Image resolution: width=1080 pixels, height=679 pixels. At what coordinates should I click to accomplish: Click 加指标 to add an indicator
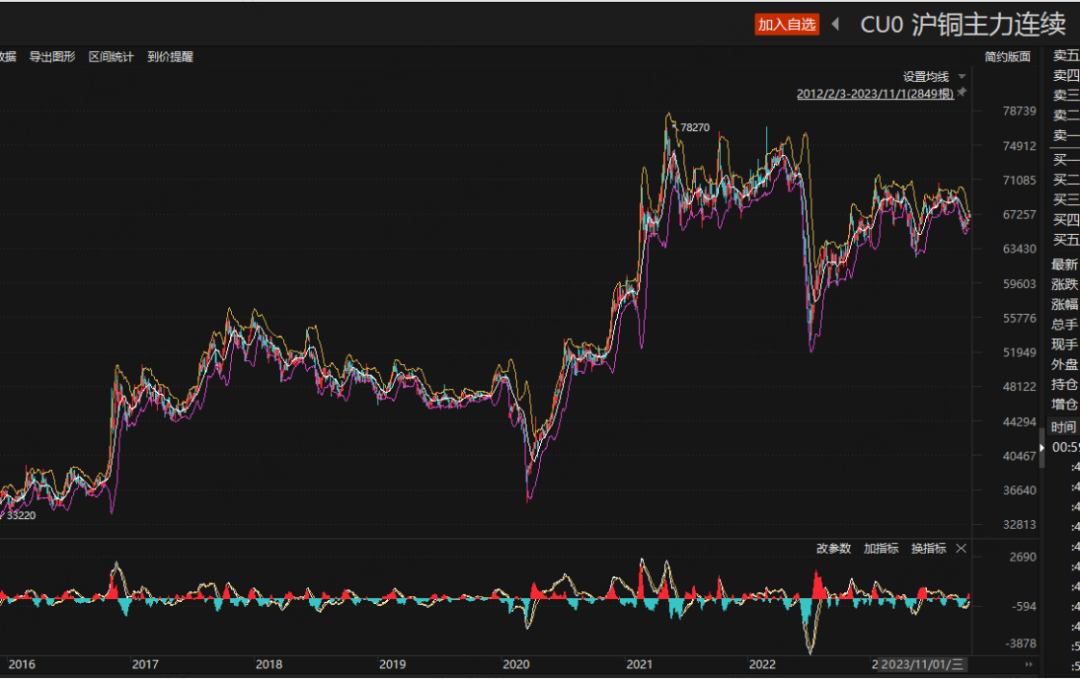(x=881, y=549)
